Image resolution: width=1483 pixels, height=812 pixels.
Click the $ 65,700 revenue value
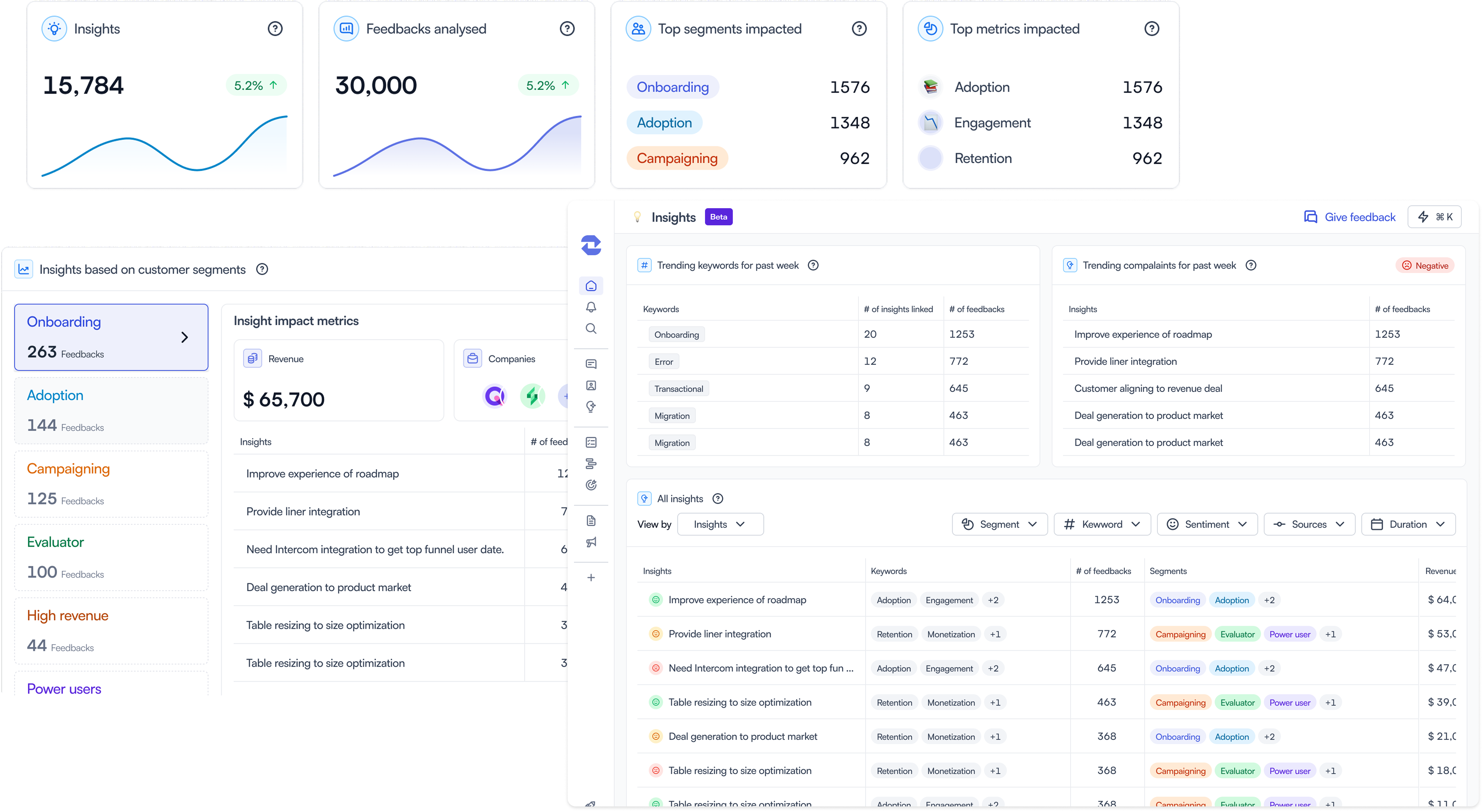point(283,399)
